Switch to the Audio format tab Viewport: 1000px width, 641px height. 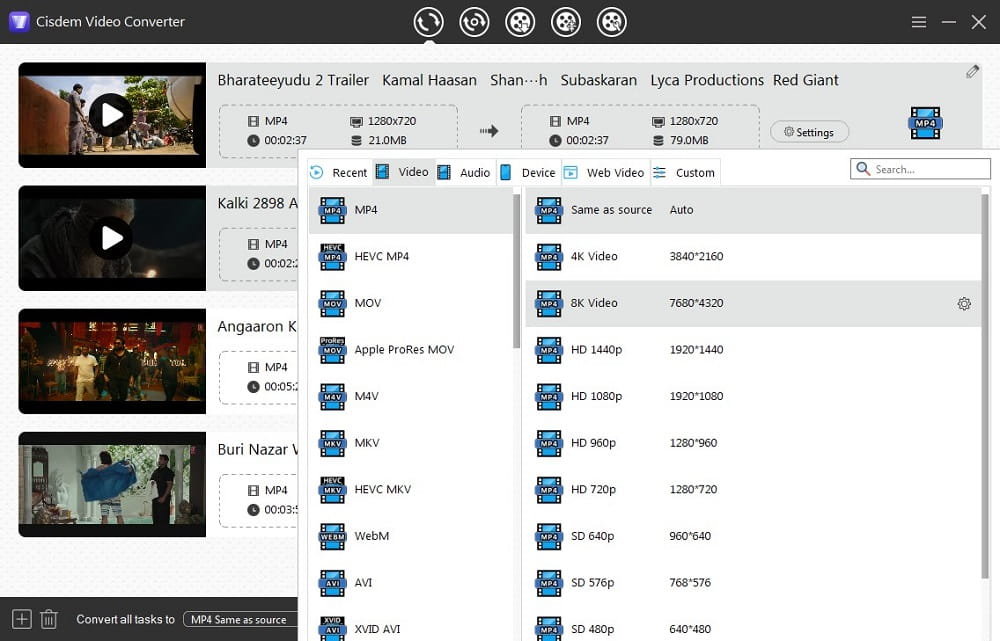point(464,172)
